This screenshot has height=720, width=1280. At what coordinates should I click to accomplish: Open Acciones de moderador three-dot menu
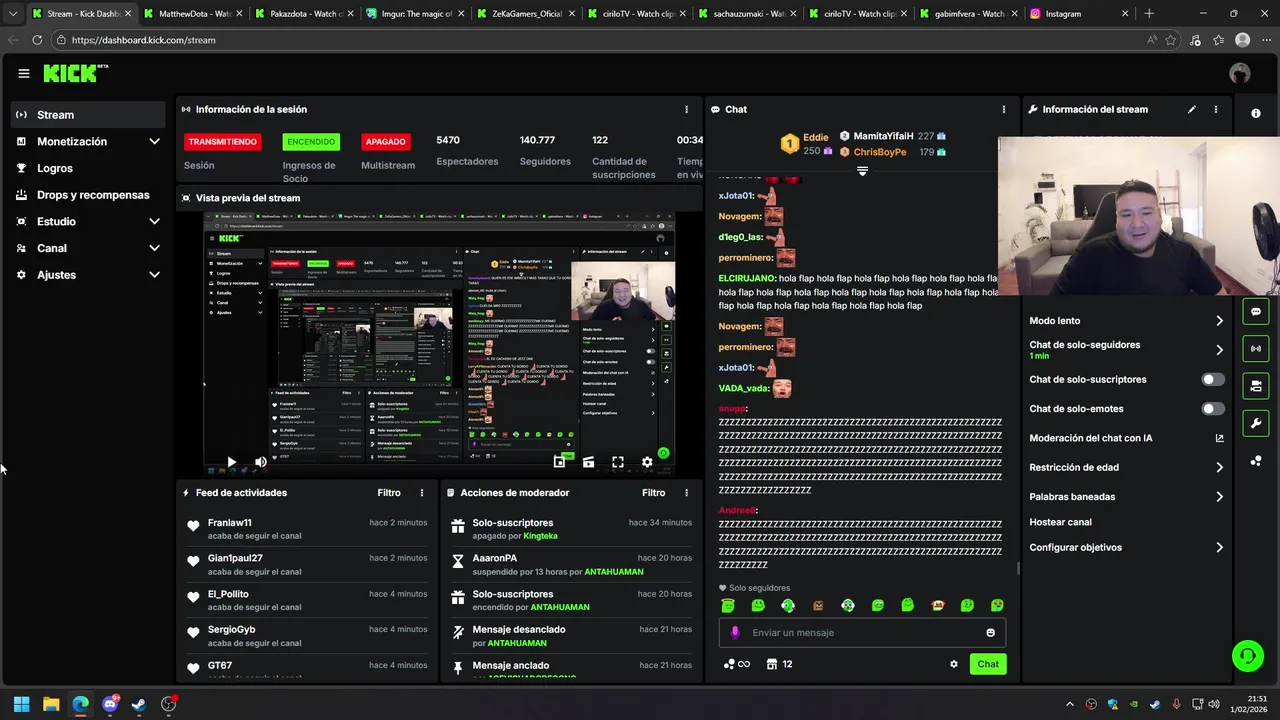click(x=686, y=493)
